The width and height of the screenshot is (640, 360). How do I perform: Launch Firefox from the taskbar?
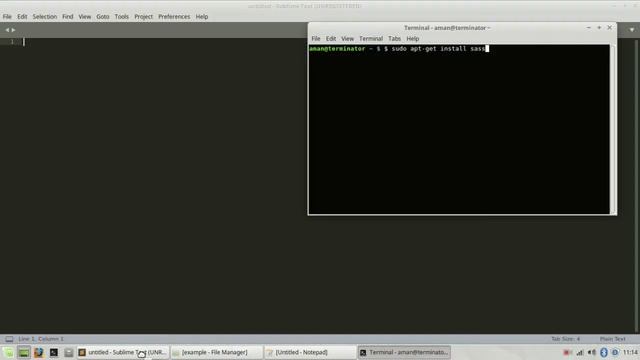coord(39,352)
